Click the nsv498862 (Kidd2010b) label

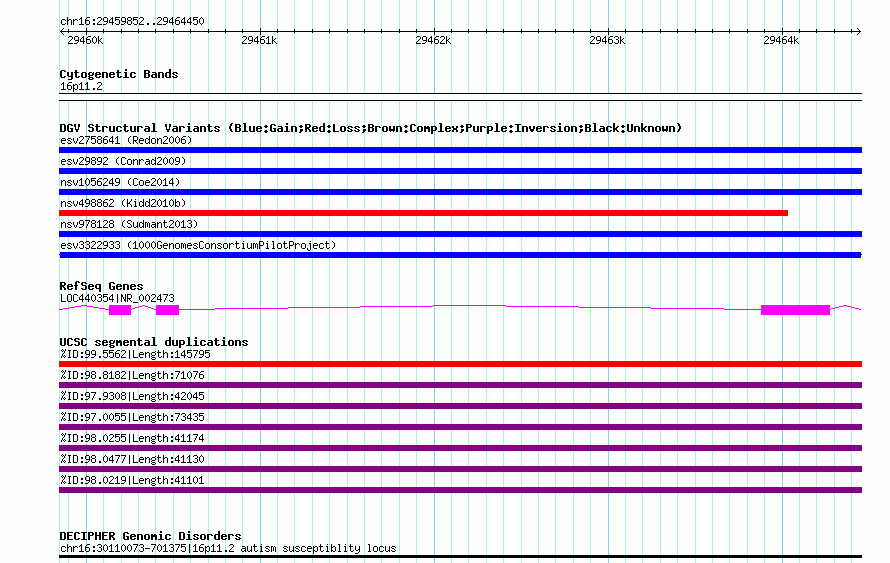coord(123,203)
